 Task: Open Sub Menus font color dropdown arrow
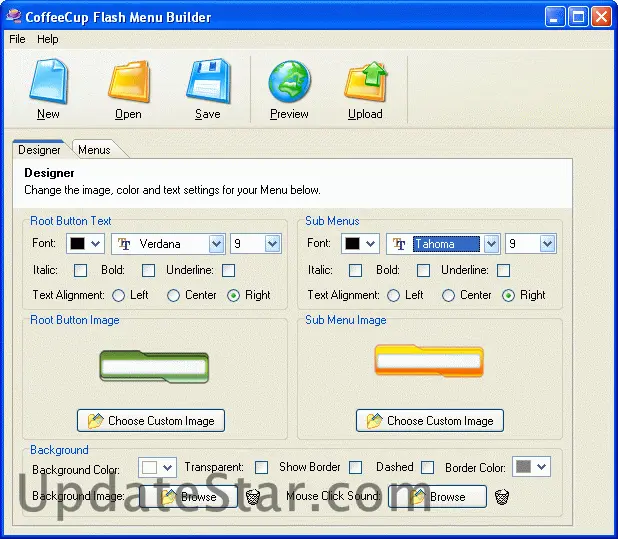click(370, 244)
